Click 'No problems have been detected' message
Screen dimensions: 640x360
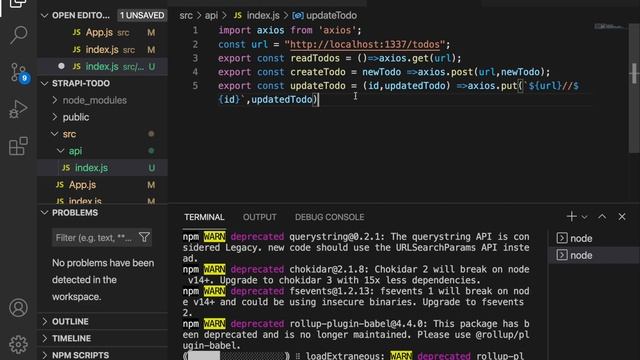[103, 280]
